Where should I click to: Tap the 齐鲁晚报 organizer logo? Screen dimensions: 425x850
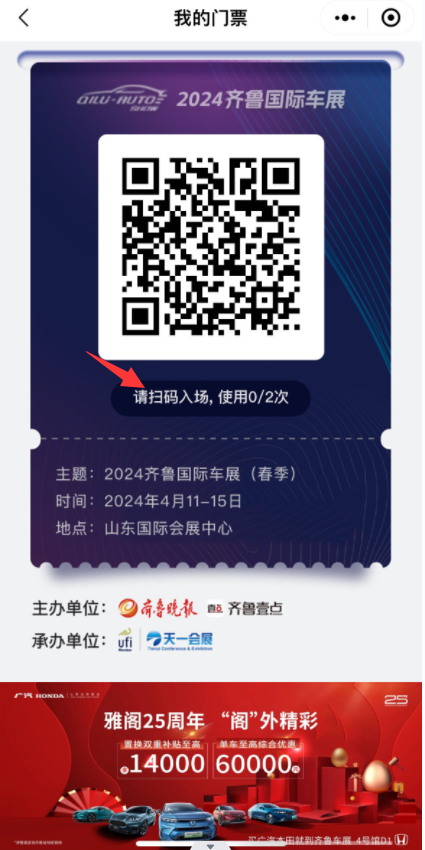pos(158,608)
